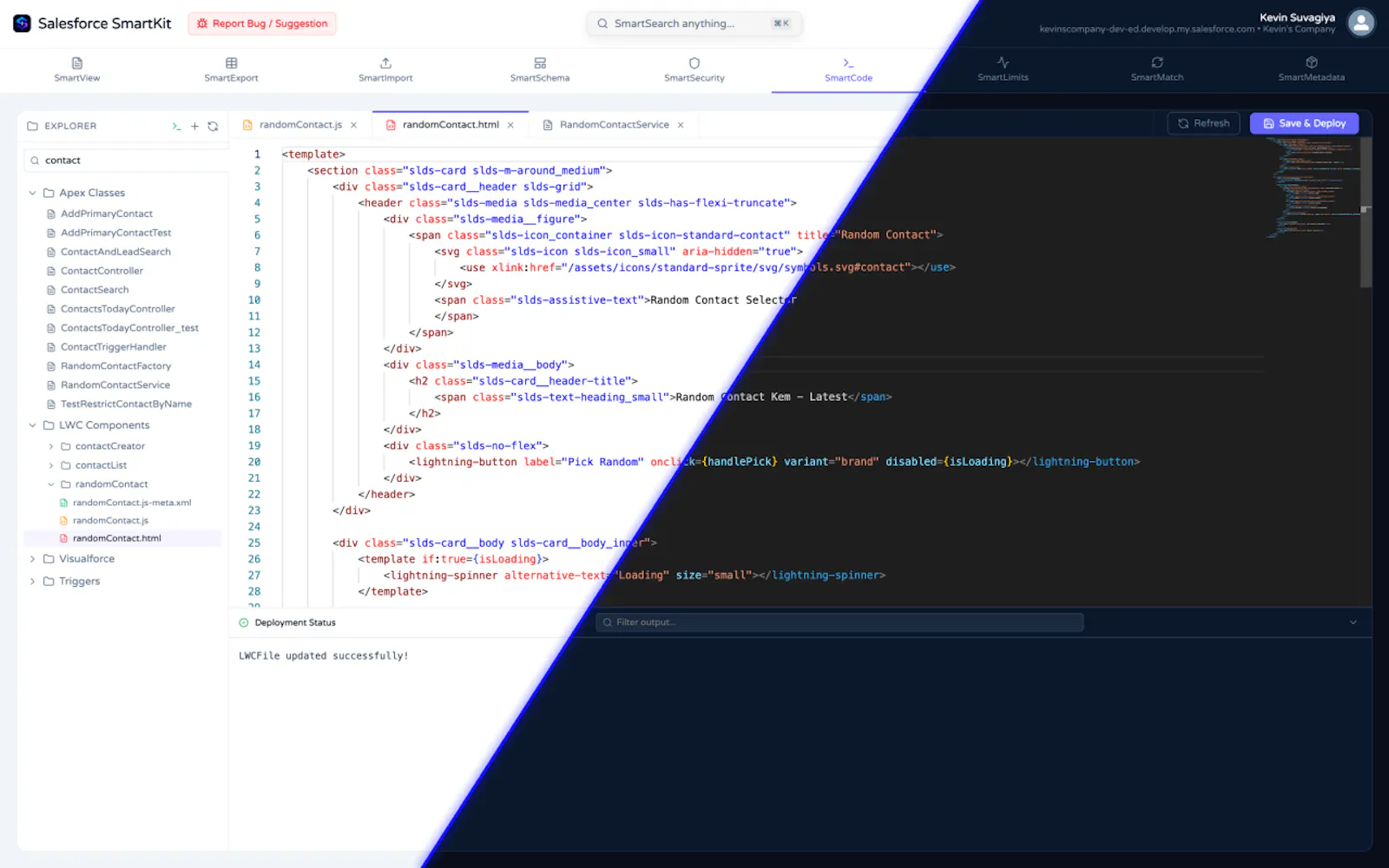Expand the contactCreator component folder
The height and width of the screenshot is (868, 1389).
point(51,446)
